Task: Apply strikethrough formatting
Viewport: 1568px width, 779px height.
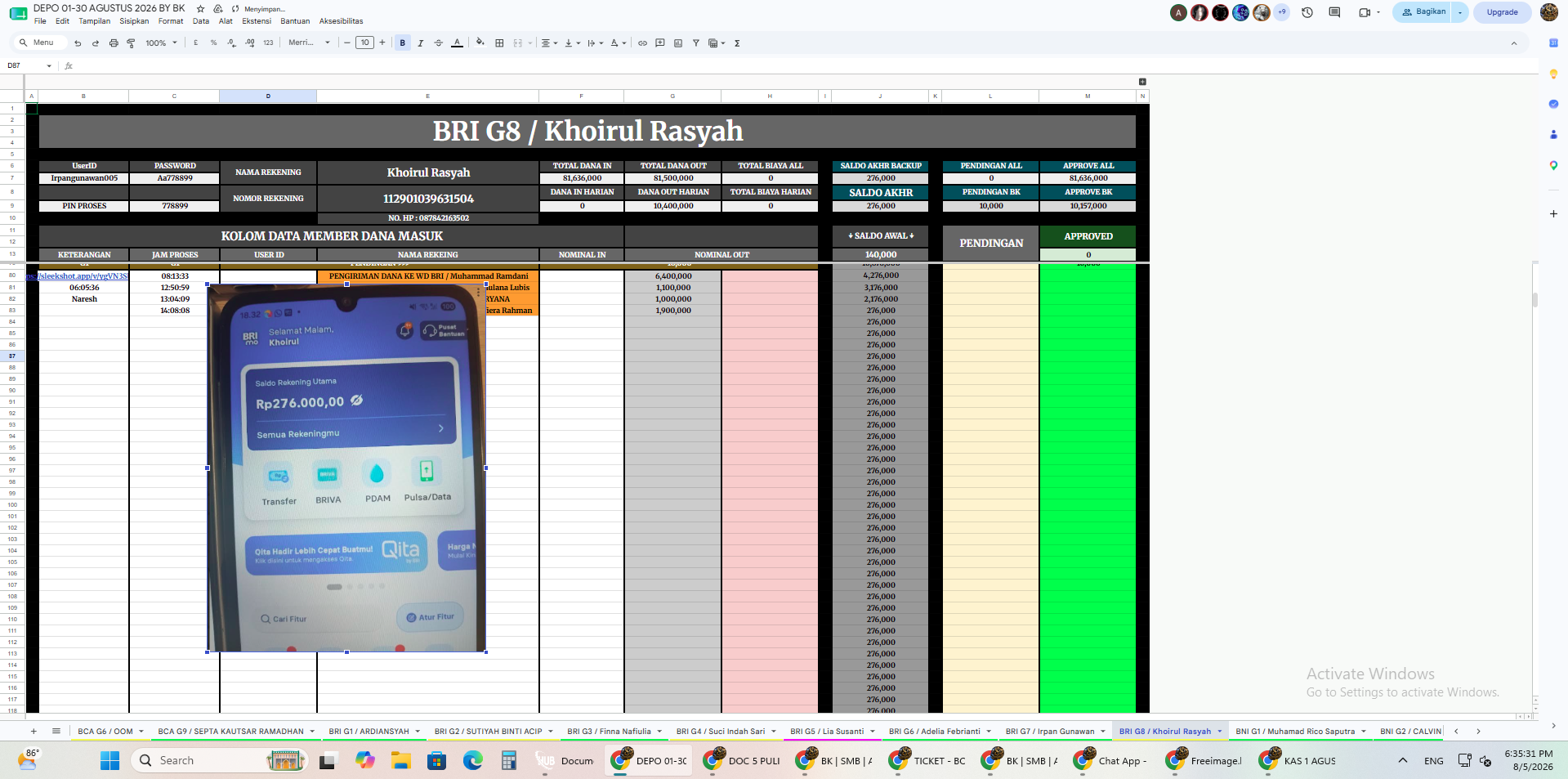Action: click(x=439, y=43)
